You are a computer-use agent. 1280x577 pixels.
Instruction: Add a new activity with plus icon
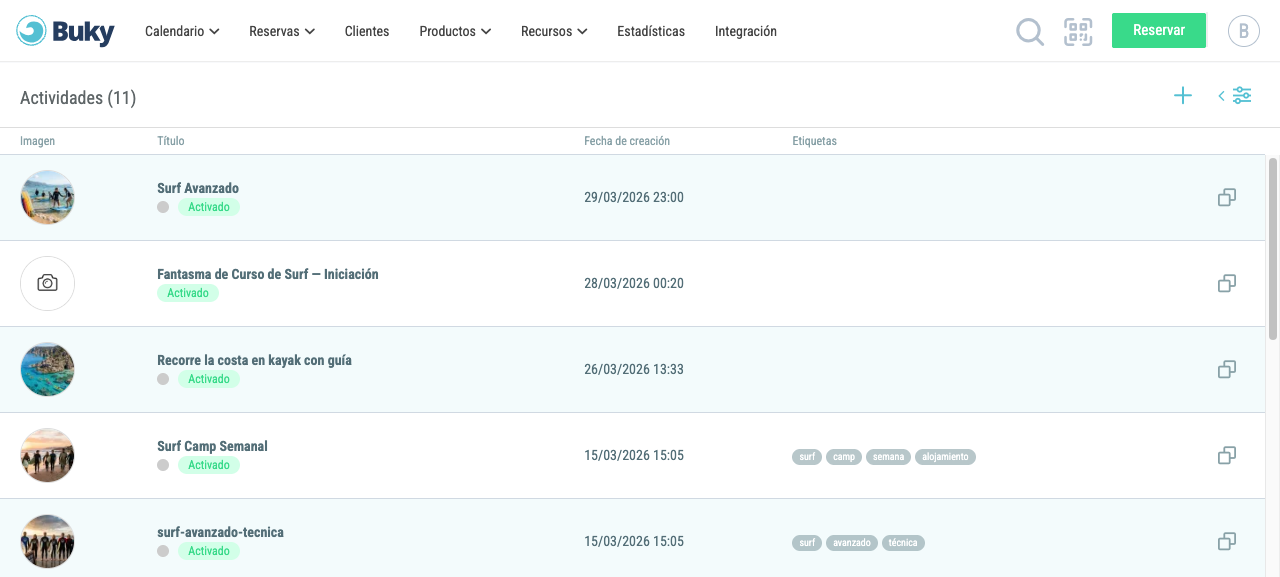click(x=1183, y=96)
